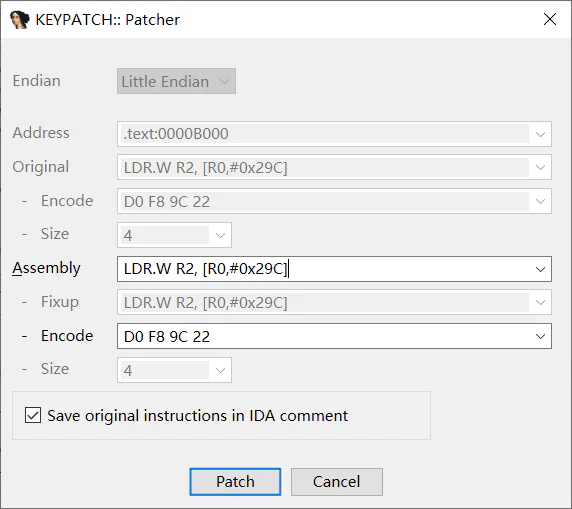This screenshot has height=509, width=572.
Task: Click the Cancel button
Action: pos(337,482)
